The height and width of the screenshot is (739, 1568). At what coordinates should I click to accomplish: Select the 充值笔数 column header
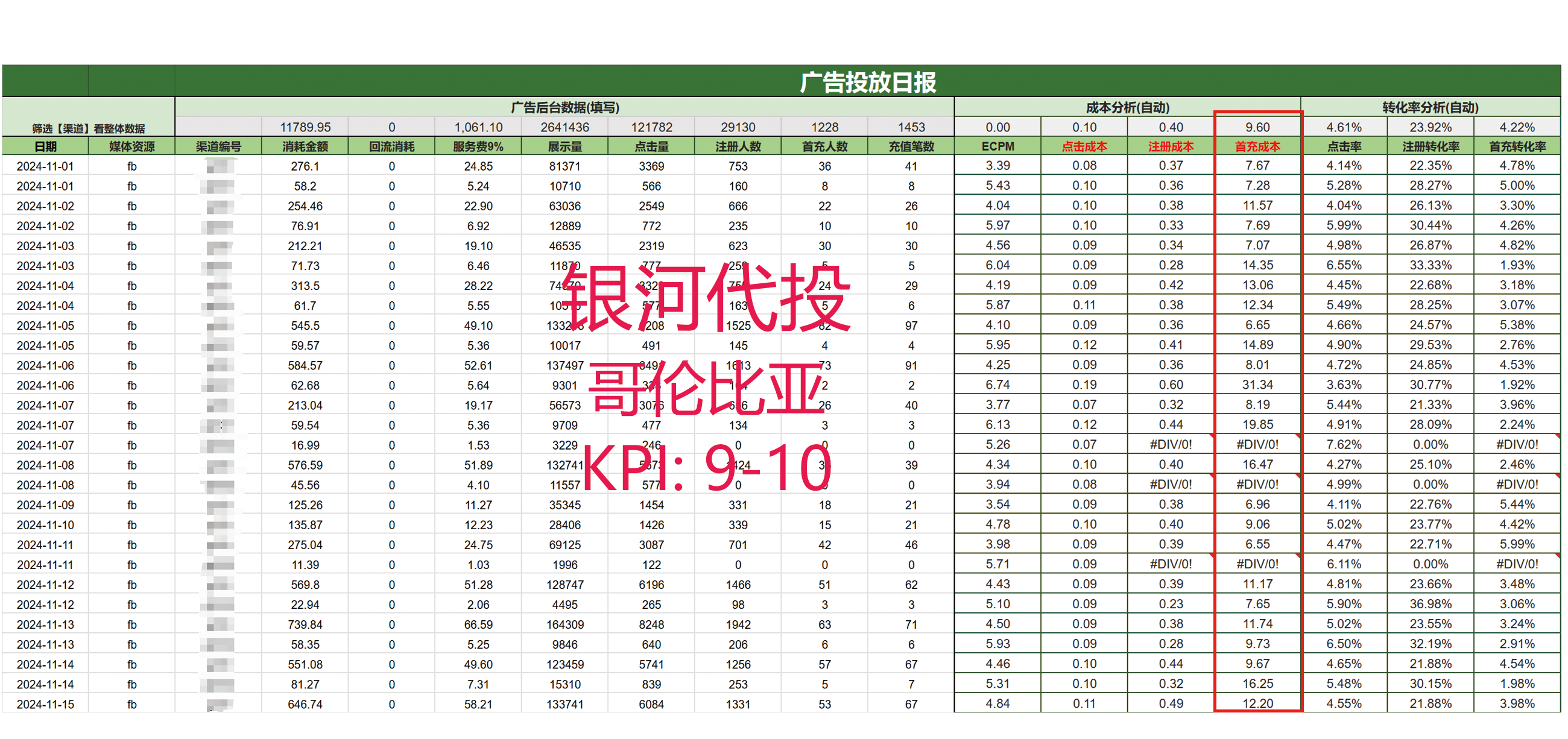pos(911,146)
